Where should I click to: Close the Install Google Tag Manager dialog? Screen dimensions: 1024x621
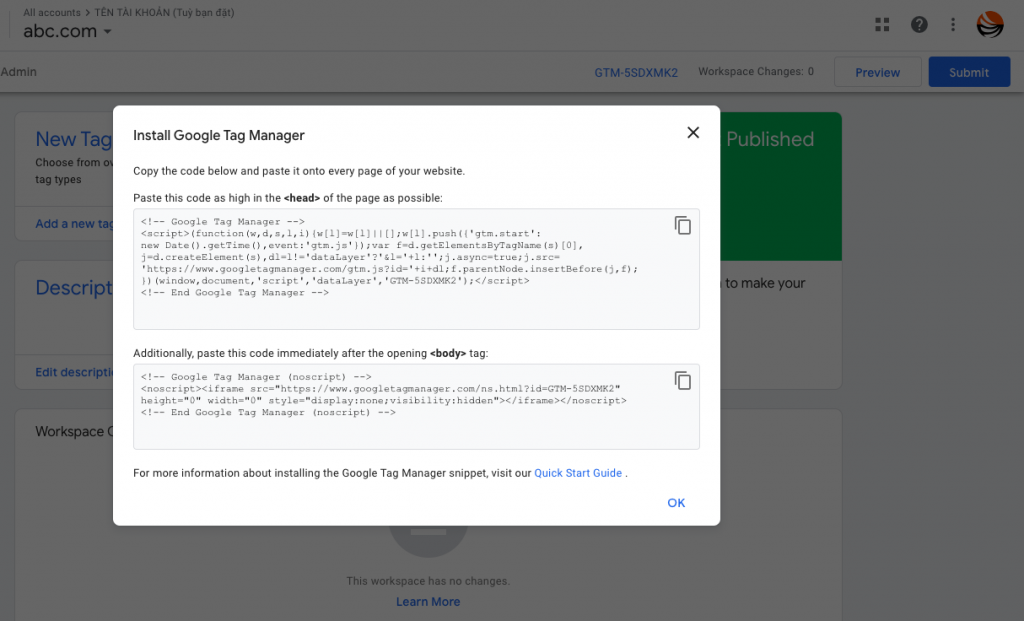[x=693, y=133]
